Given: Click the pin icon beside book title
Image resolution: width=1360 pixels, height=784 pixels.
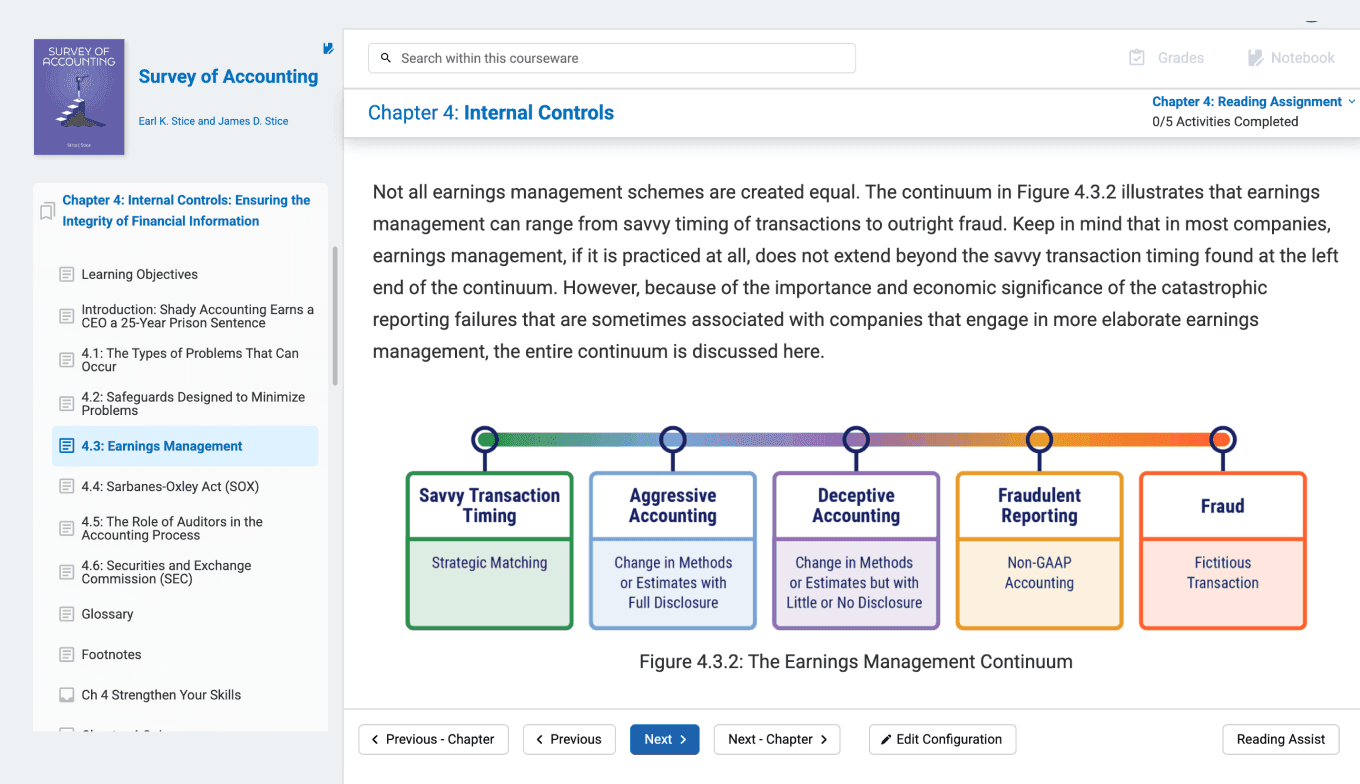Looking at the screenshot, I should 328,48.
